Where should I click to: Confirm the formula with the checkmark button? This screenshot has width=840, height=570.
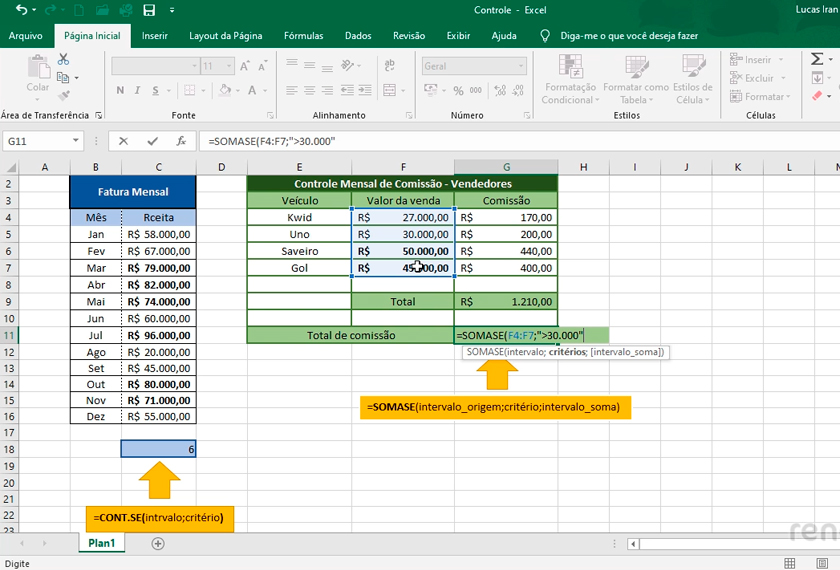(152, 141)
